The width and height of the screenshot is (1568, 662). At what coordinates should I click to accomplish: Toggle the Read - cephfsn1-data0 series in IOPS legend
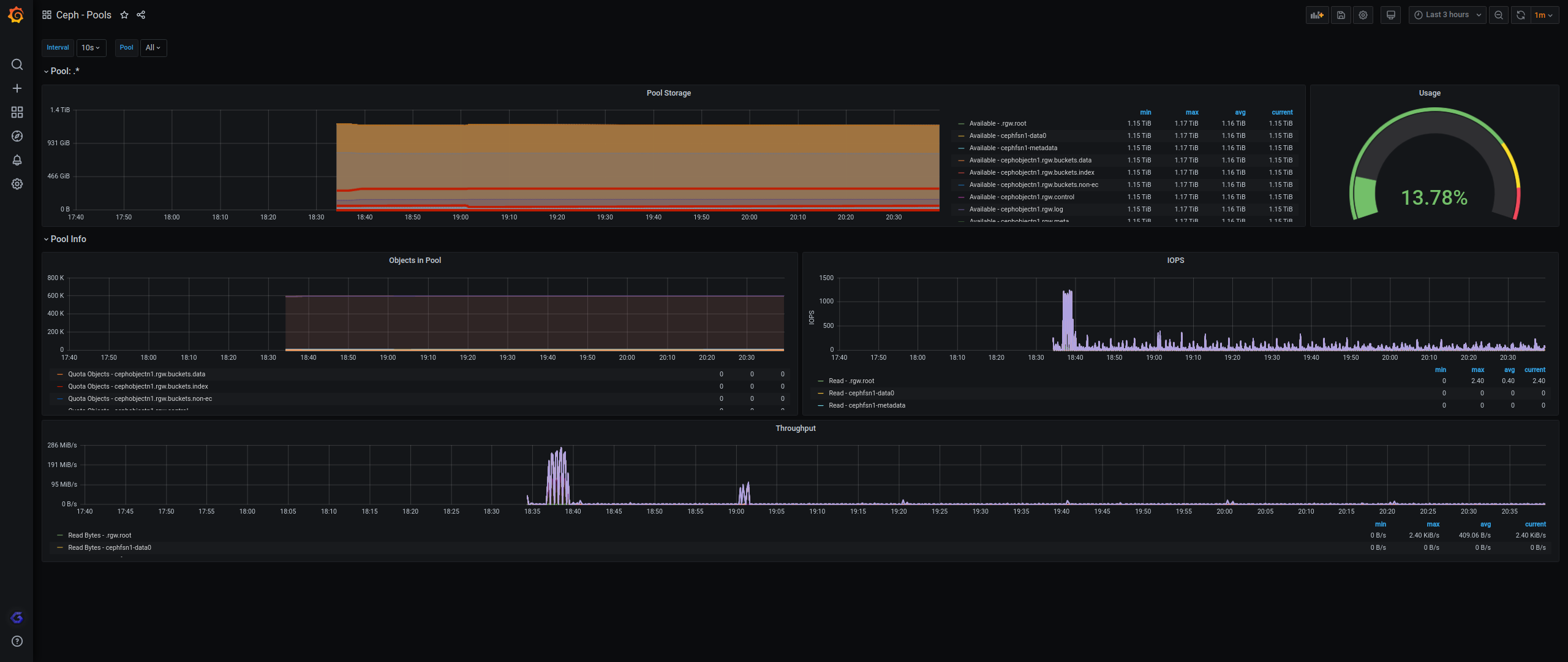pos(861,393)
